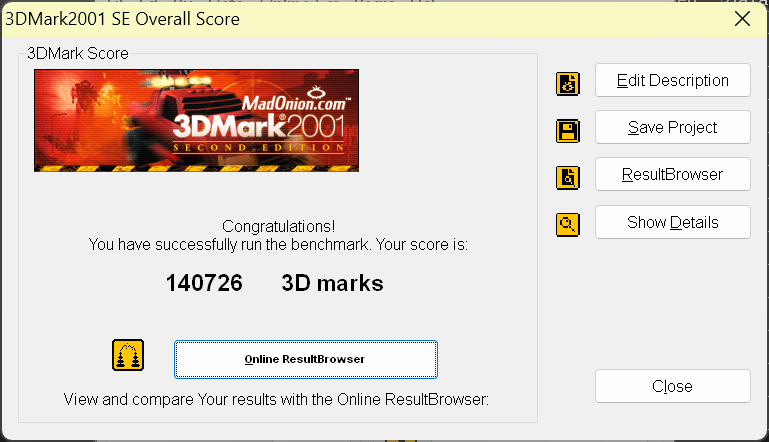Screen dimensions: 769x442
Task: Click Show Details button
Action: click(672, 222)
